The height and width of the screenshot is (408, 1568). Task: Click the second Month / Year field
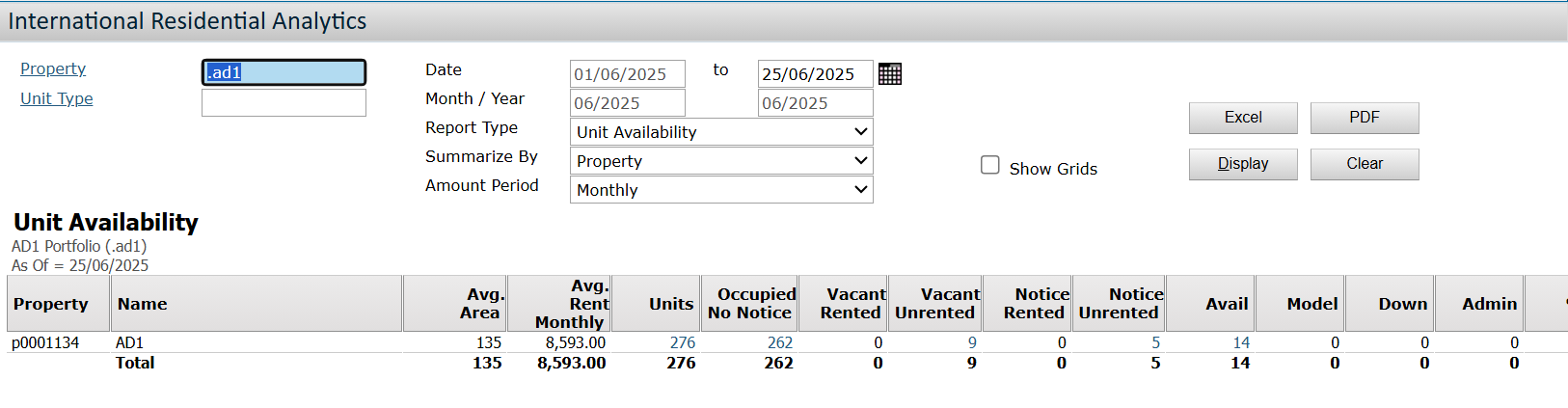(816, 103)
